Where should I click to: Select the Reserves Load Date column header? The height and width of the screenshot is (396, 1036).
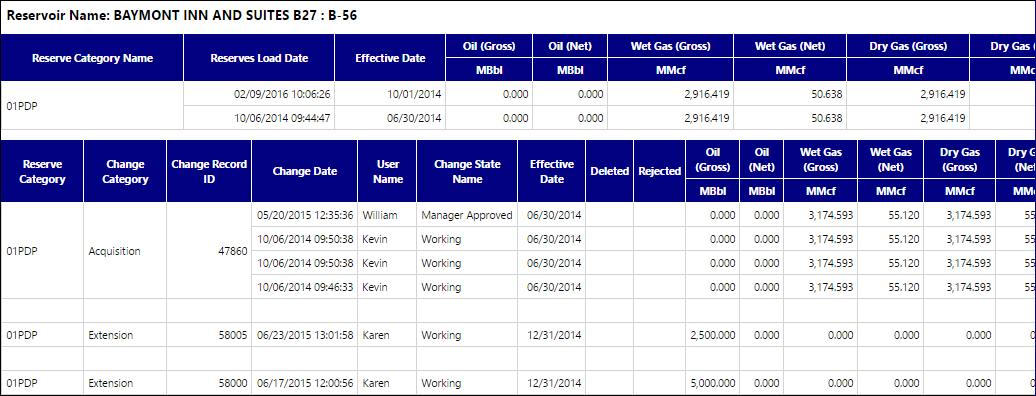point(259,58)
